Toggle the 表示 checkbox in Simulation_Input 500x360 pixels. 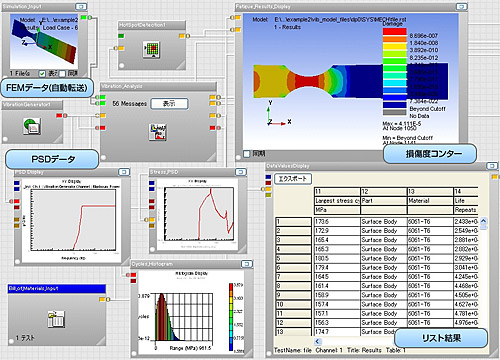click(42, 73)
